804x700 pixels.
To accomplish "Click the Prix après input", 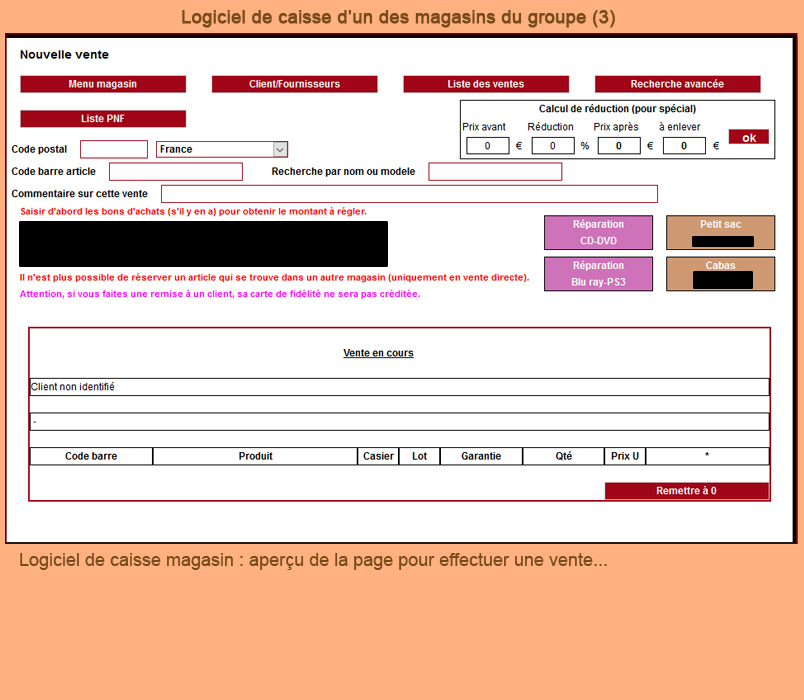I will 619,146.
